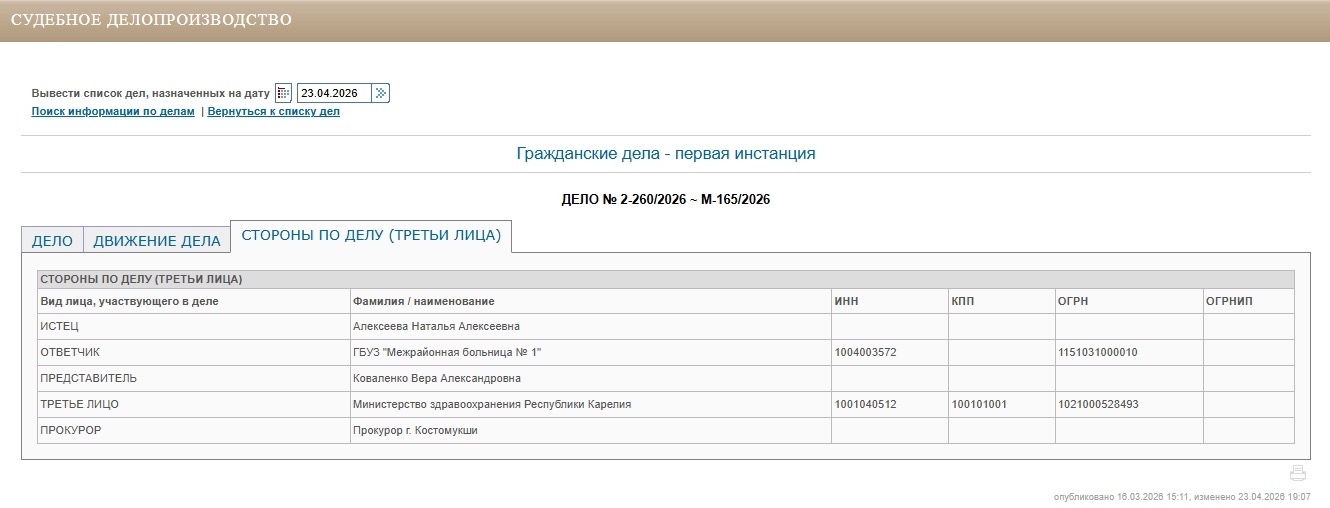
Task: Open the ДВИЖЕНИЕ ДЕЛА tab
Action: click(x=156, y=241)
